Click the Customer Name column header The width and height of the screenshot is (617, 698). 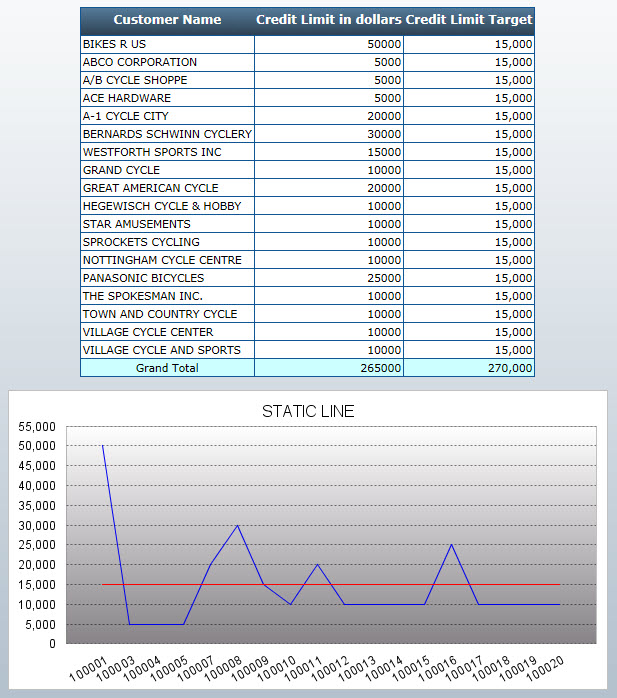(167, 20)
